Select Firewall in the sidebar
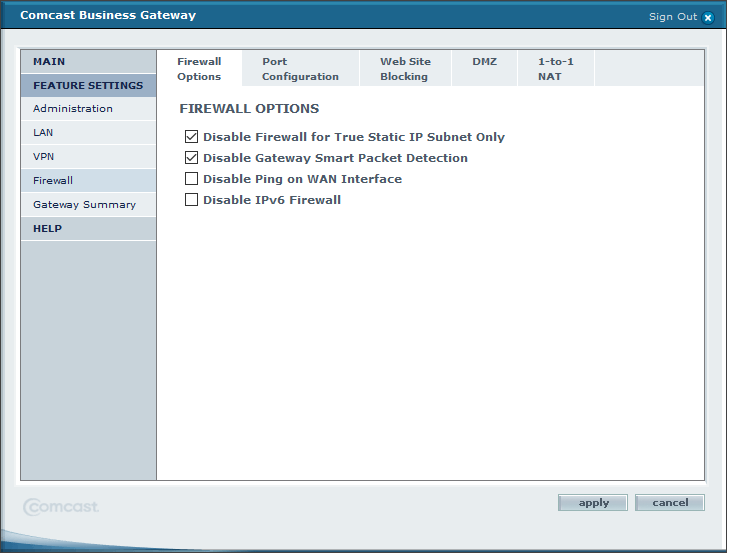This screenshot has height=554, width=729. pos(88,181)
